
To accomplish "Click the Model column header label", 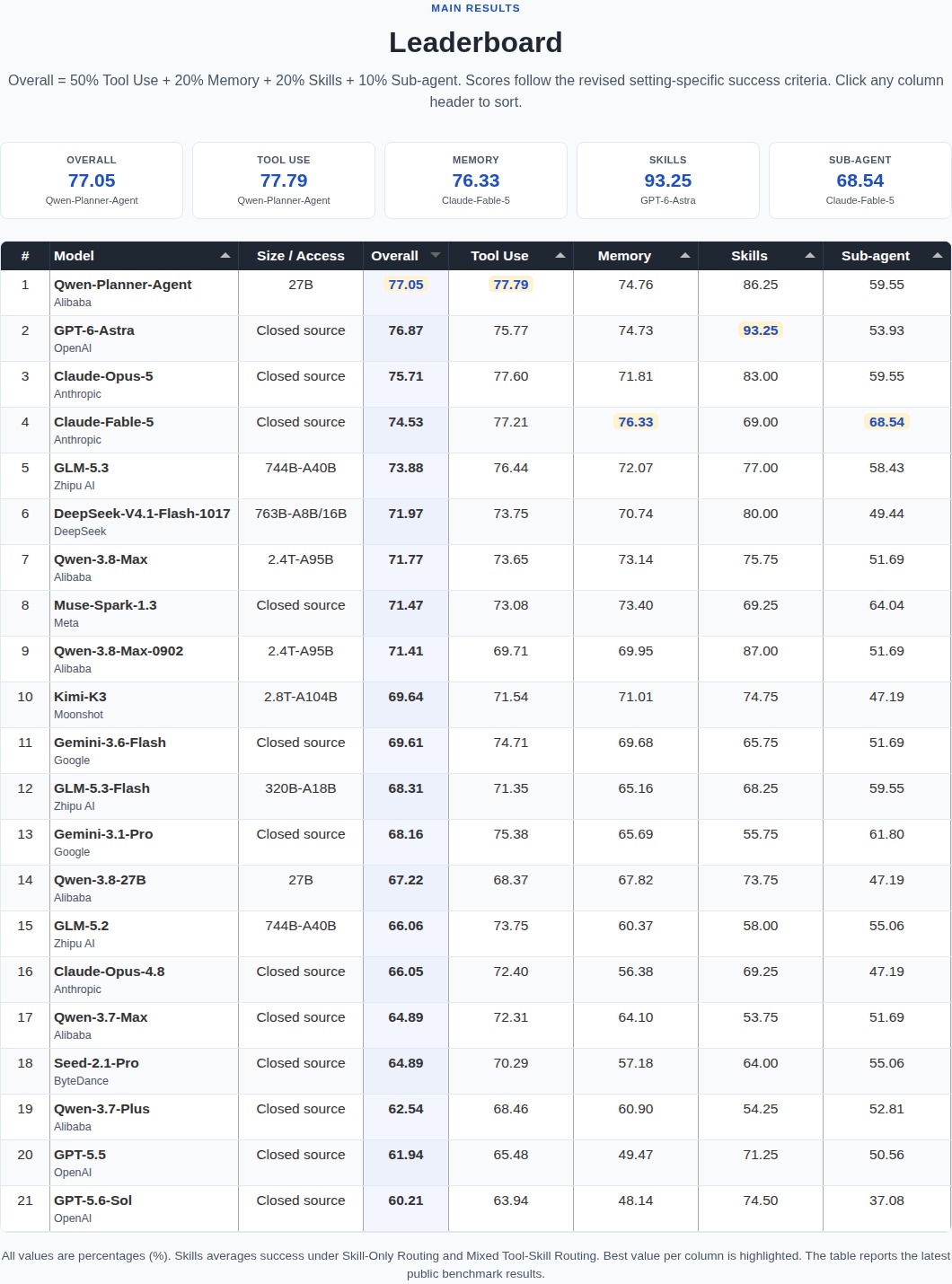I will tap(74, 256).
